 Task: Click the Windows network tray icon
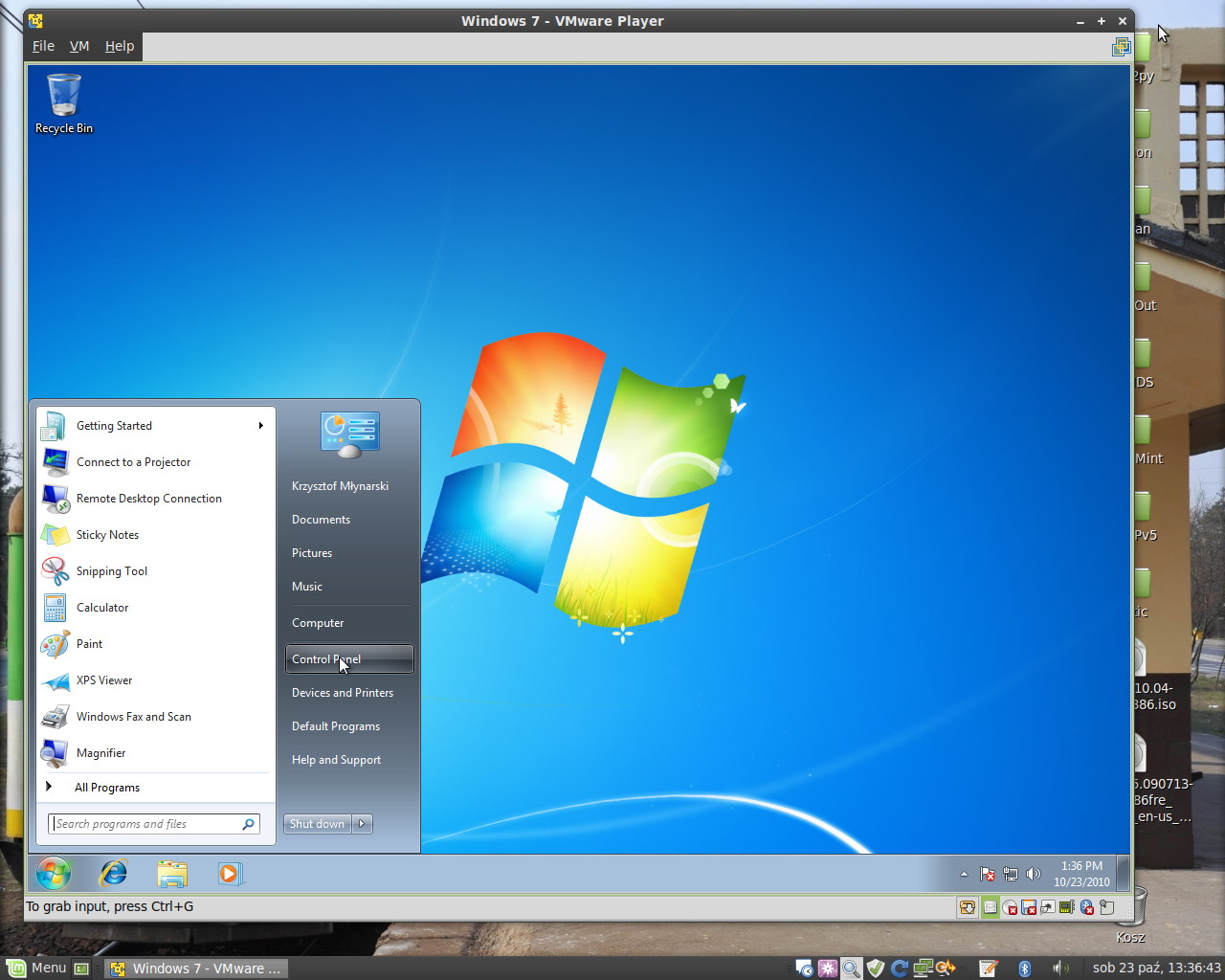[x=1010, y=874]
